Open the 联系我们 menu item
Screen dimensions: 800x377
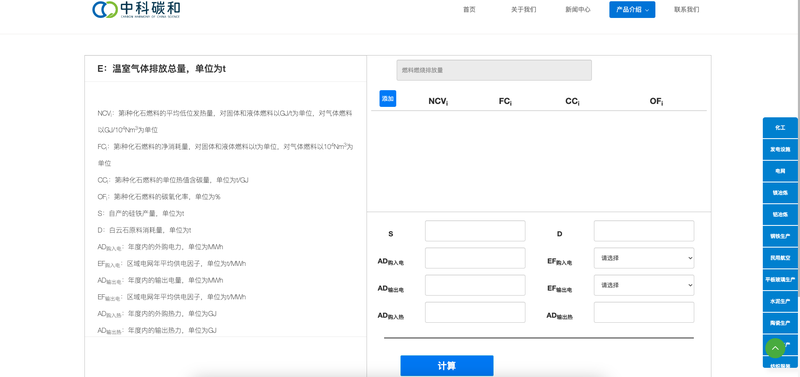click(x=687, y=10)
